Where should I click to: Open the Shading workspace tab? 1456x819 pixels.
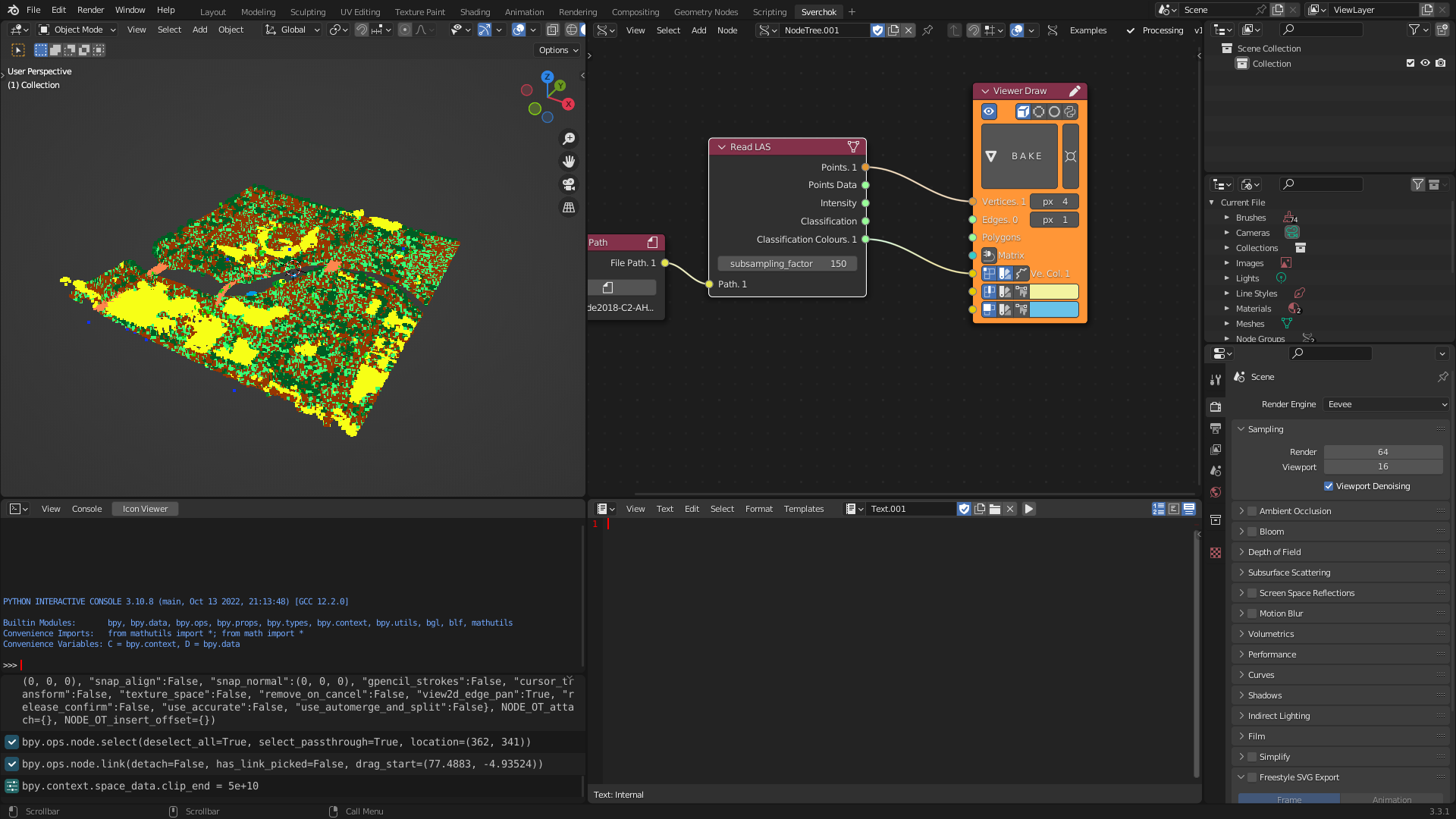(x=475, y=11)
